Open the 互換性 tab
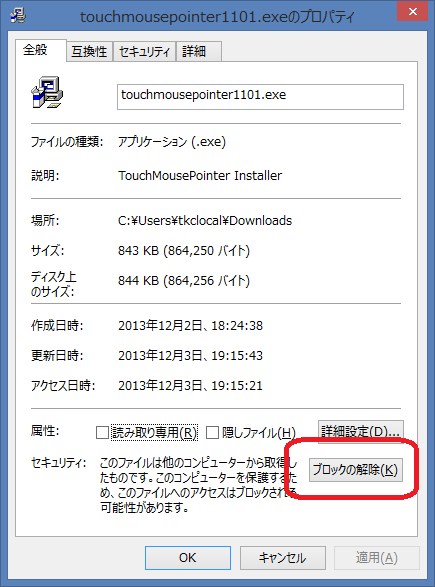Image resolution: width=435 pixels, height=587 pixels. (x=89, y=51)
